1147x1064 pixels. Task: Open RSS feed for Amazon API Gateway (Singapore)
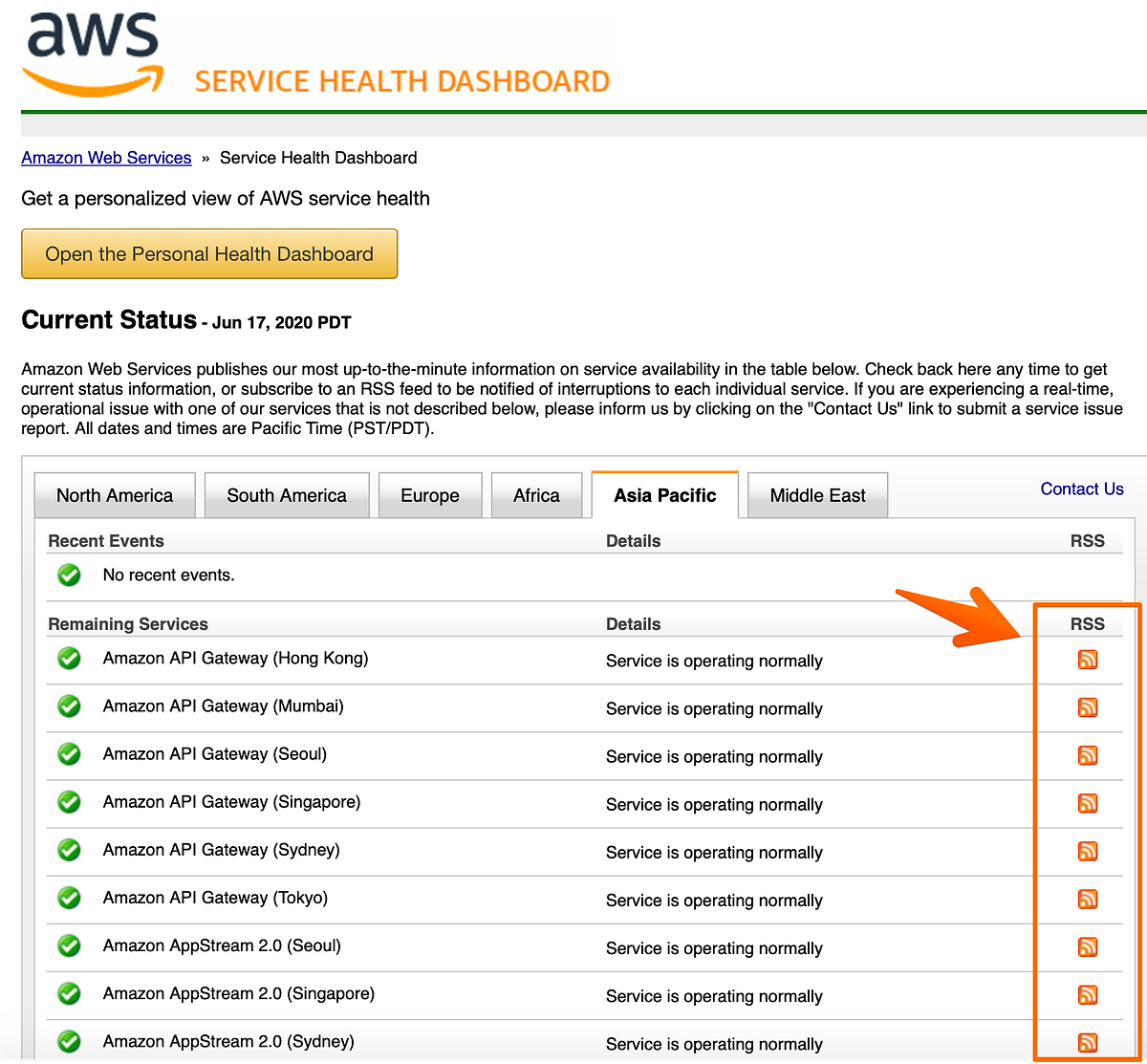tap(1088, 803)
